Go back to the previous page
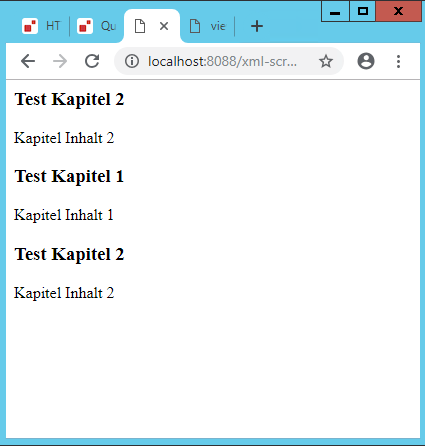 (x=28, y=61)
